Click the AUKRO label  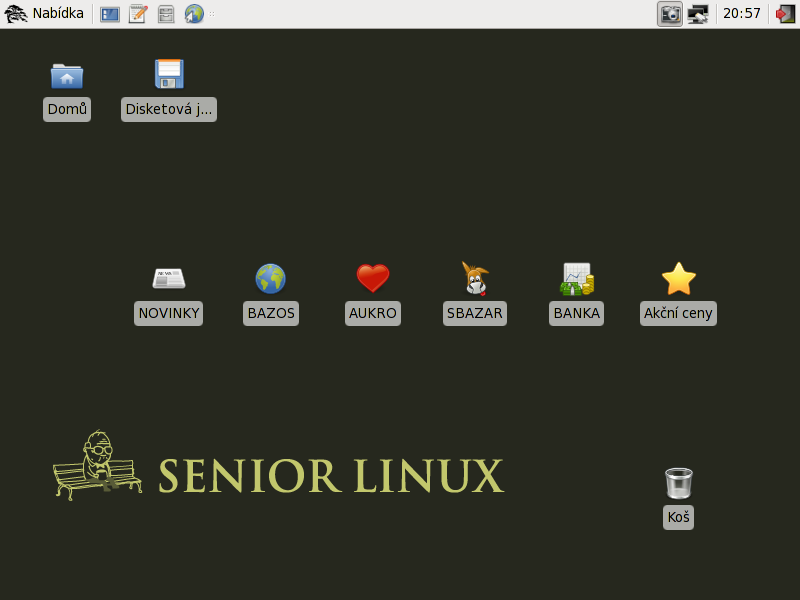373,313
